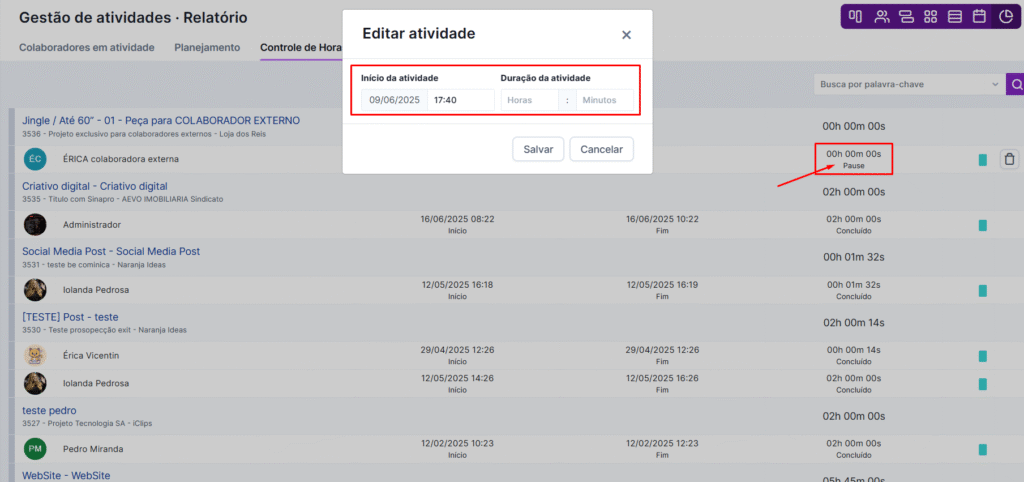Viewport: 1024px width, 482px height.
Task: Open the Jingle / Até 60" activity link
Action: tap(161, 121)
